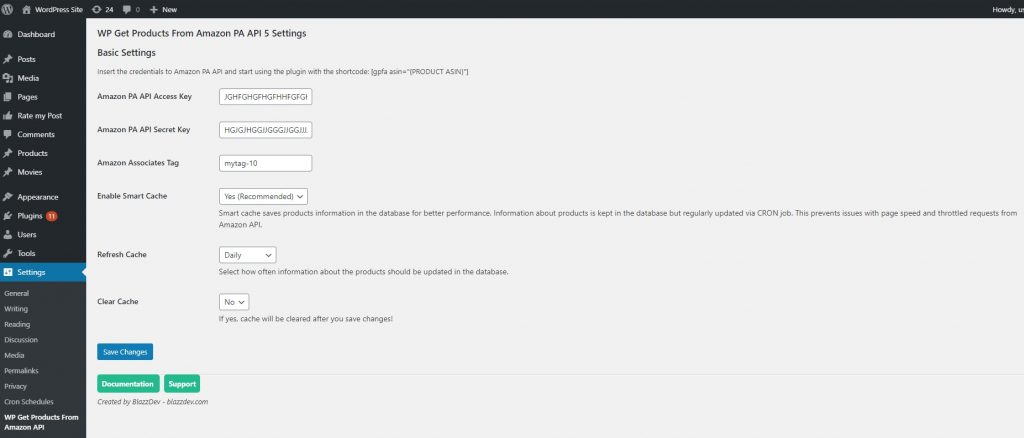Click the Save Changes button
1024x438 pixels.
point(125,352)
